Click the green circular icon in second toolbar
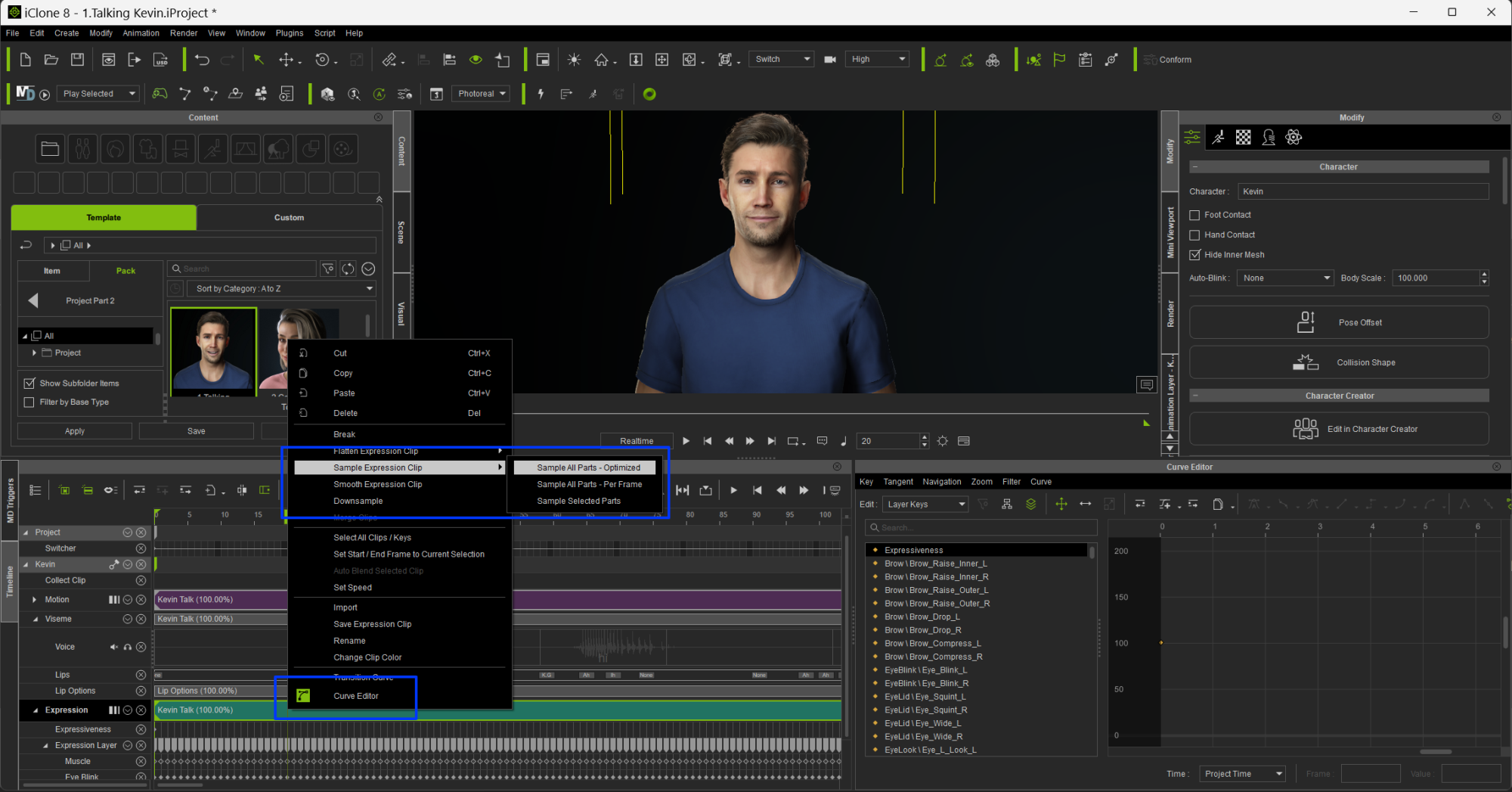This screenshot has width=1512, height=792. coord(649,94)
